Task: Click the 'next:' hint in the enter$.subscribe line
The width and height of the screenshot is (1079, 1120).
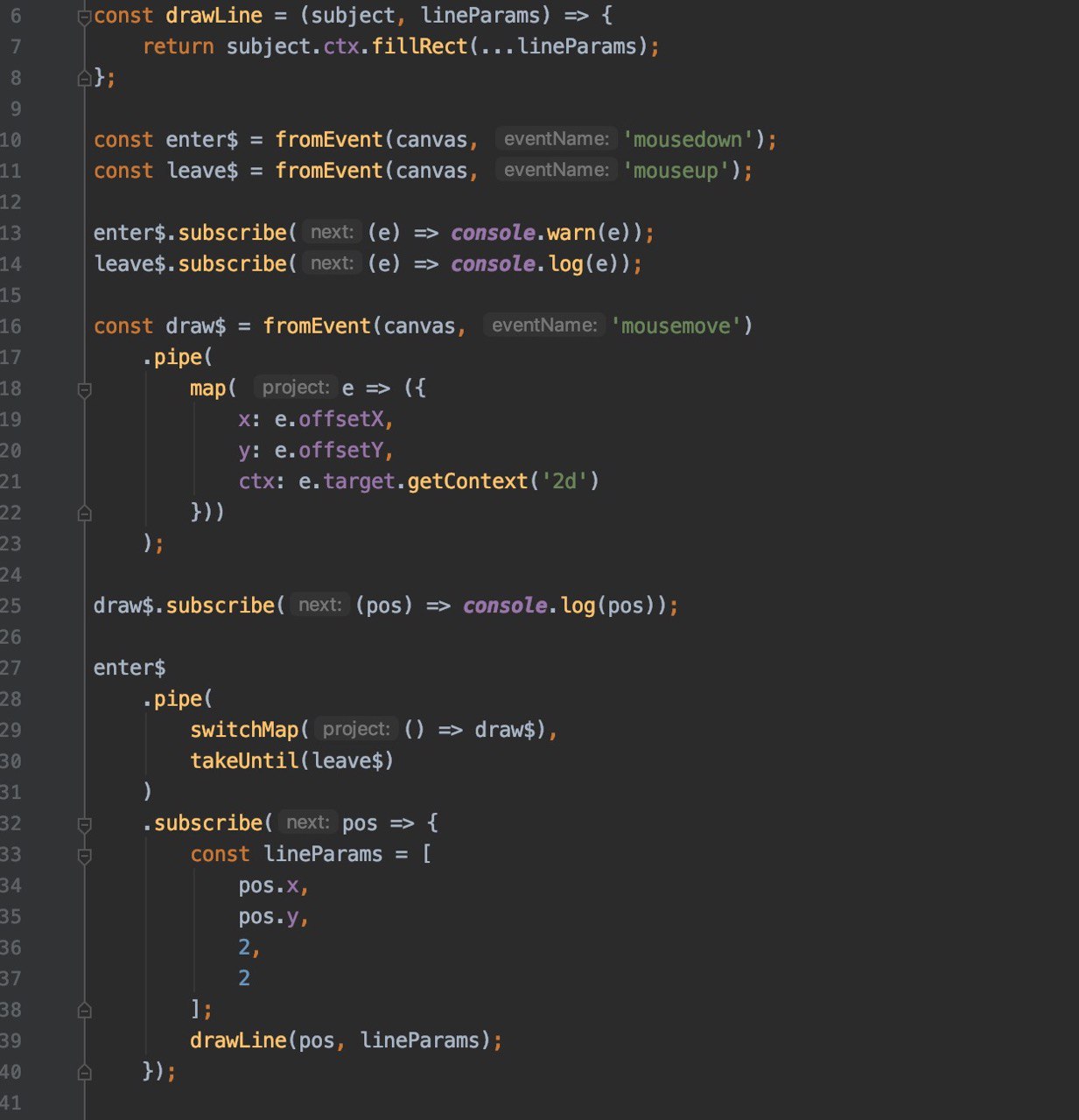Action: pos(332,233)
